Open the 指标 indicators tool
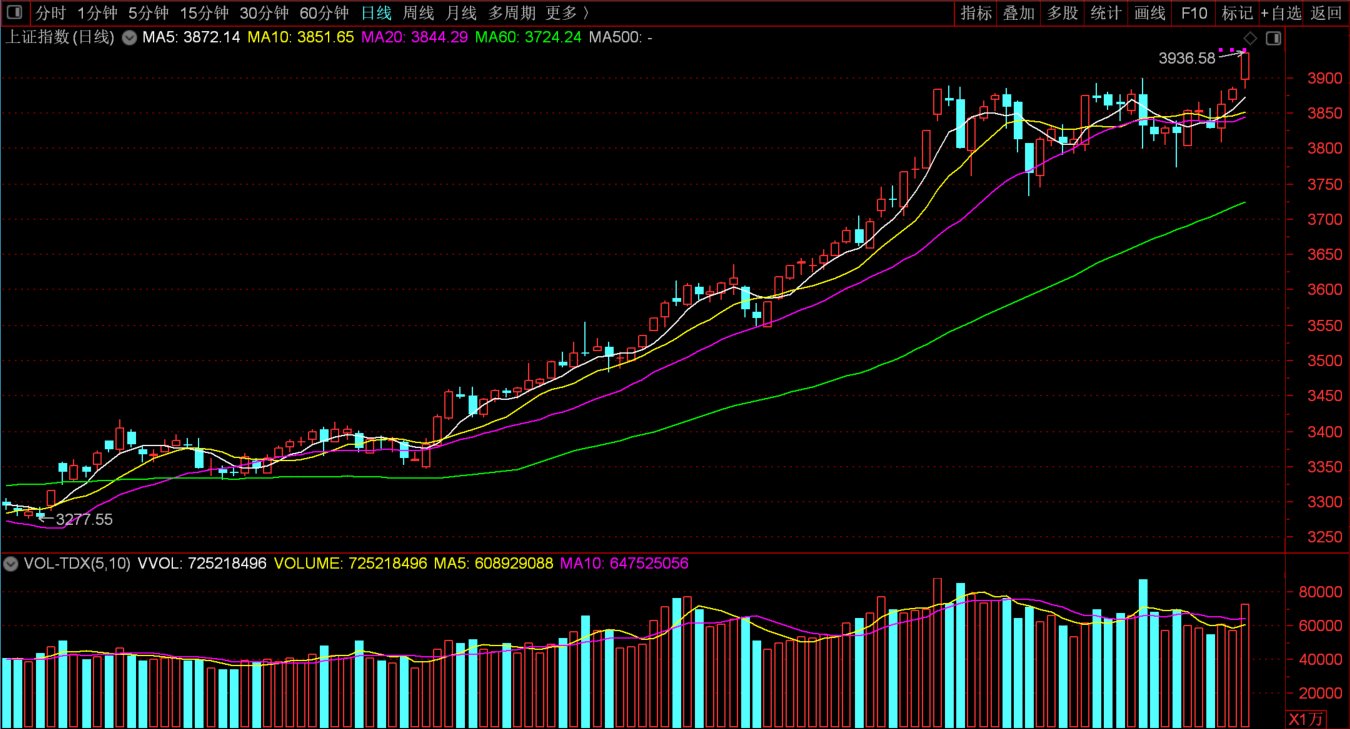 click(976, 13)
